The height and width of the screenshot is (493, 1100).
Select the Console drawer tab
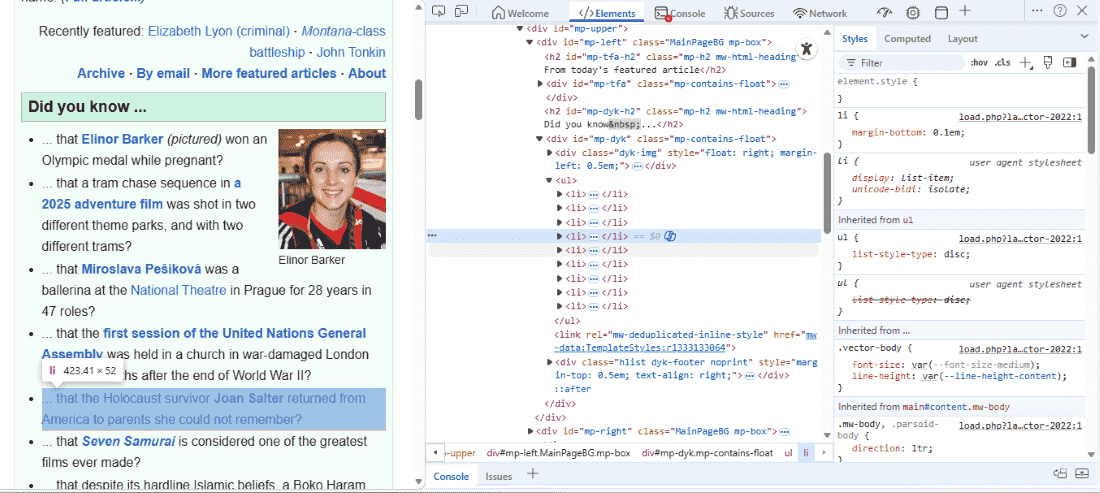450,476
